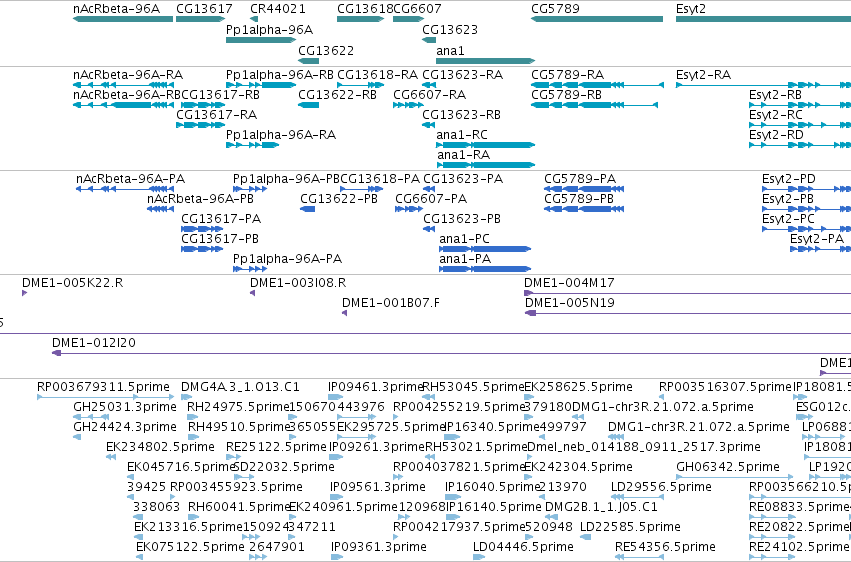Select the LD22585.5prime EST

(x=586, y=538)
